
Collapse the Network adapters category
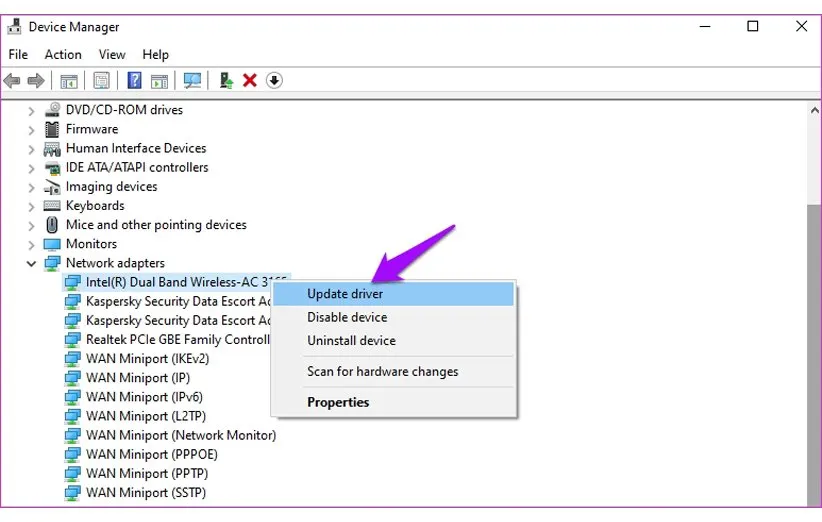click(x=31, y=264)
